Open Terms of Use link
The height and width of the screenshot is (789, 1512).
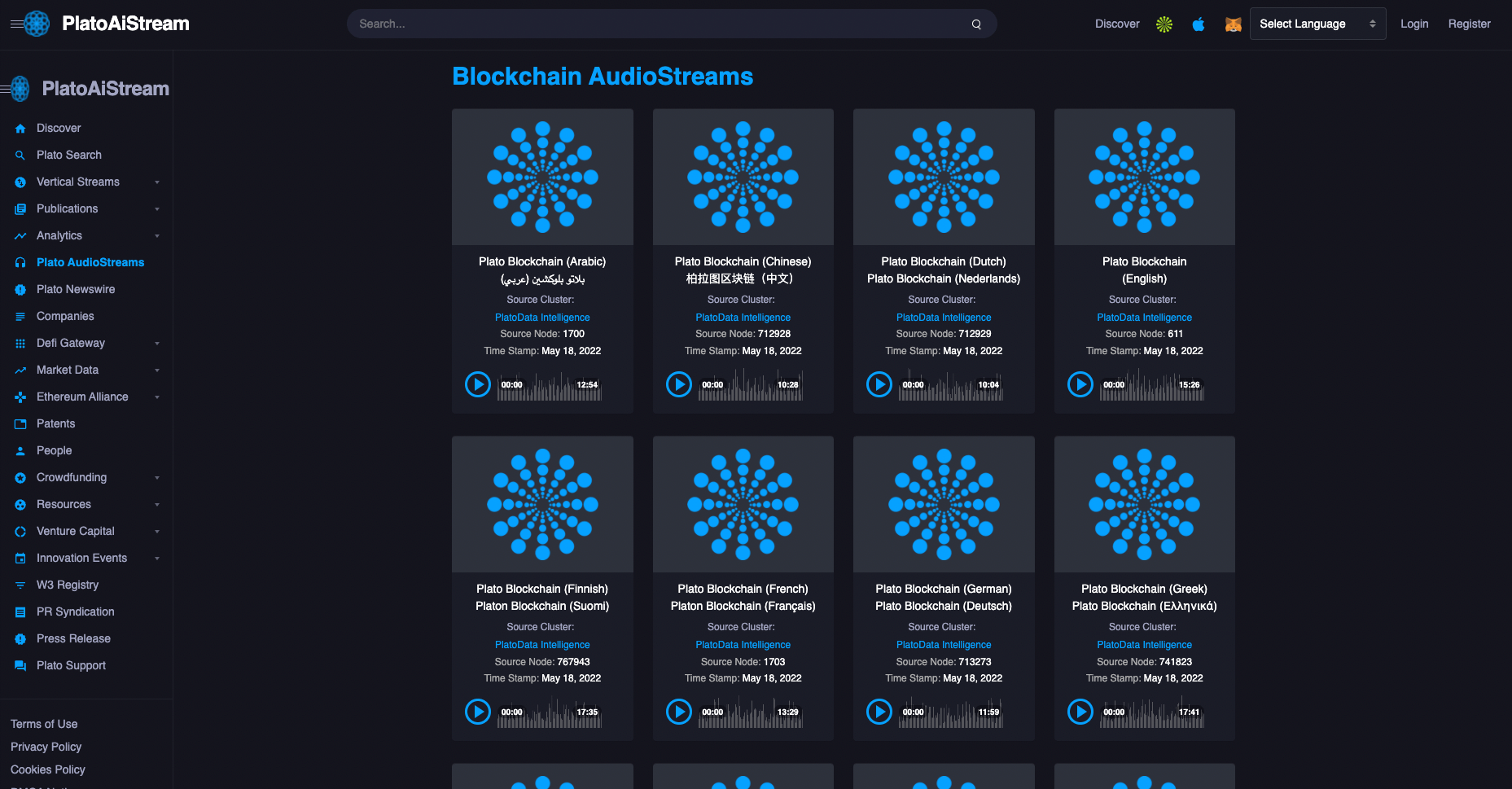point(44,724)
